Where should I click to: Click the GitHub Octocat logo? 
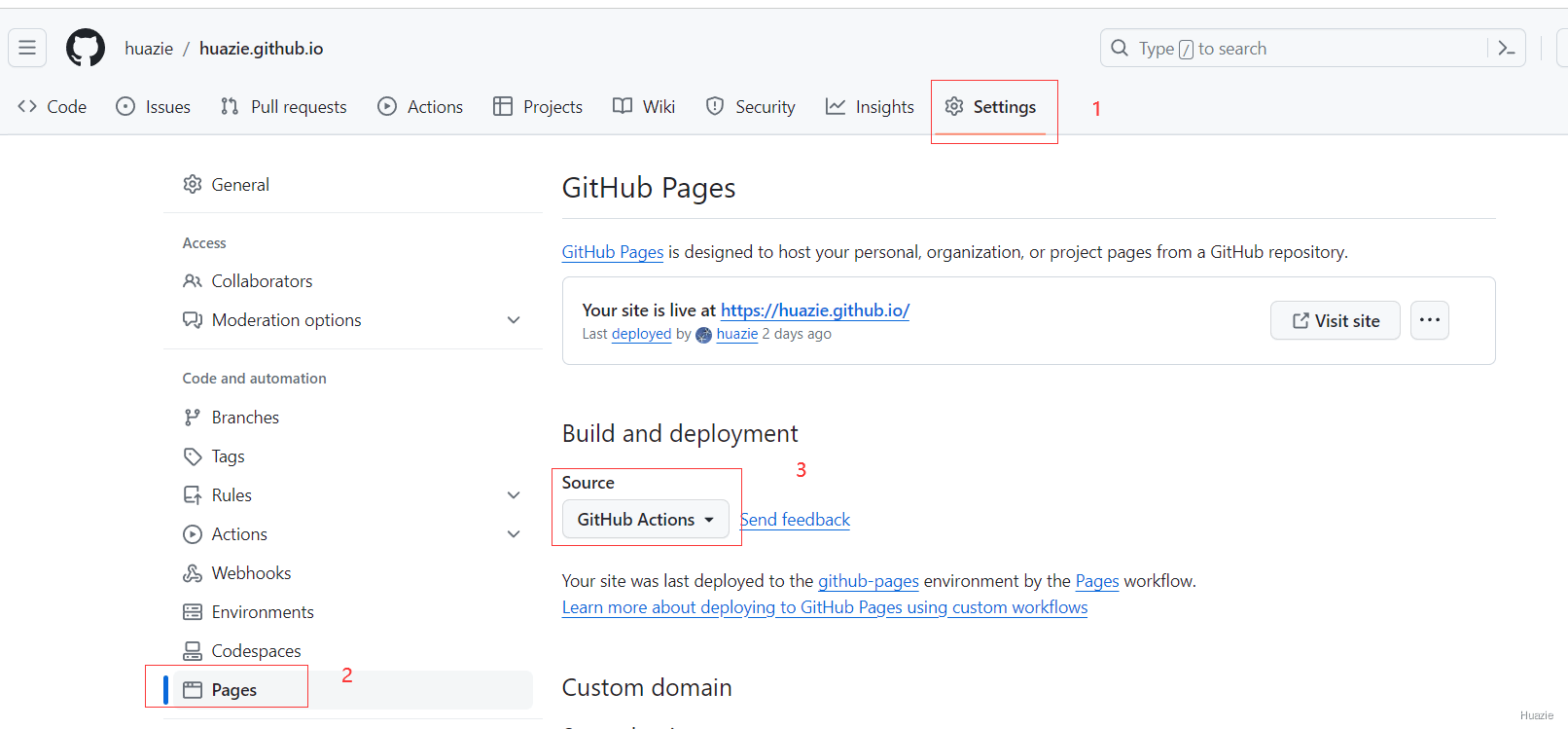coord(86,48)
